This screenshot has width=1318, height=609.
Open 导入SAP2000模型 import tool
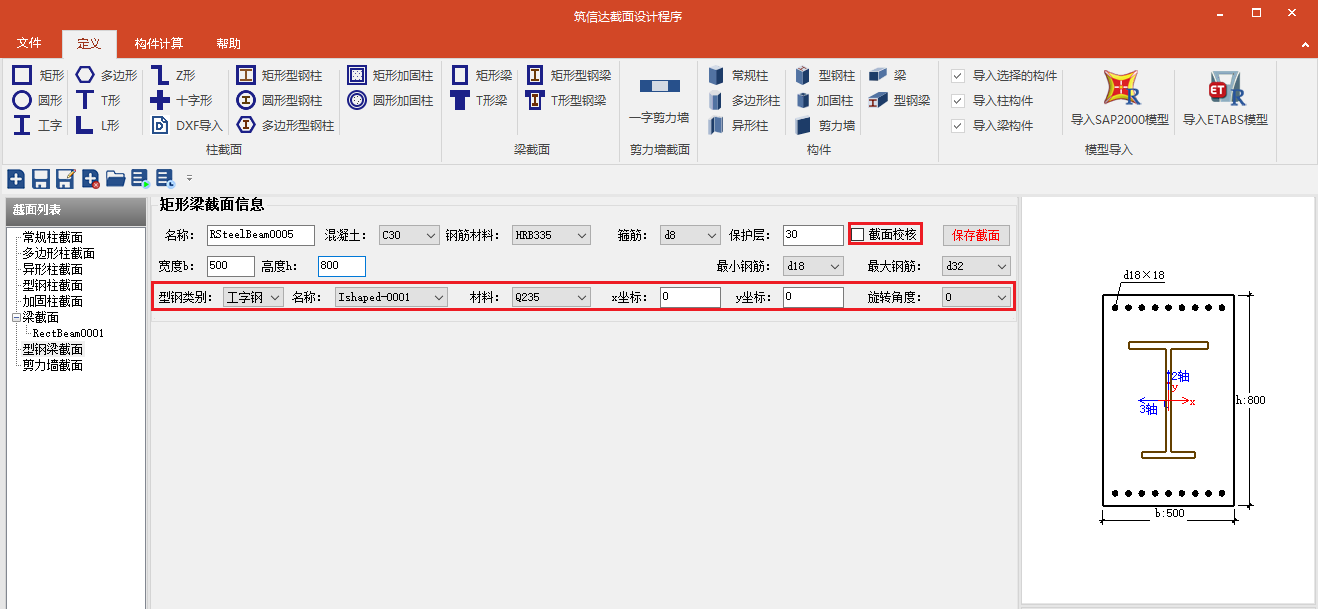(1119, 98)
